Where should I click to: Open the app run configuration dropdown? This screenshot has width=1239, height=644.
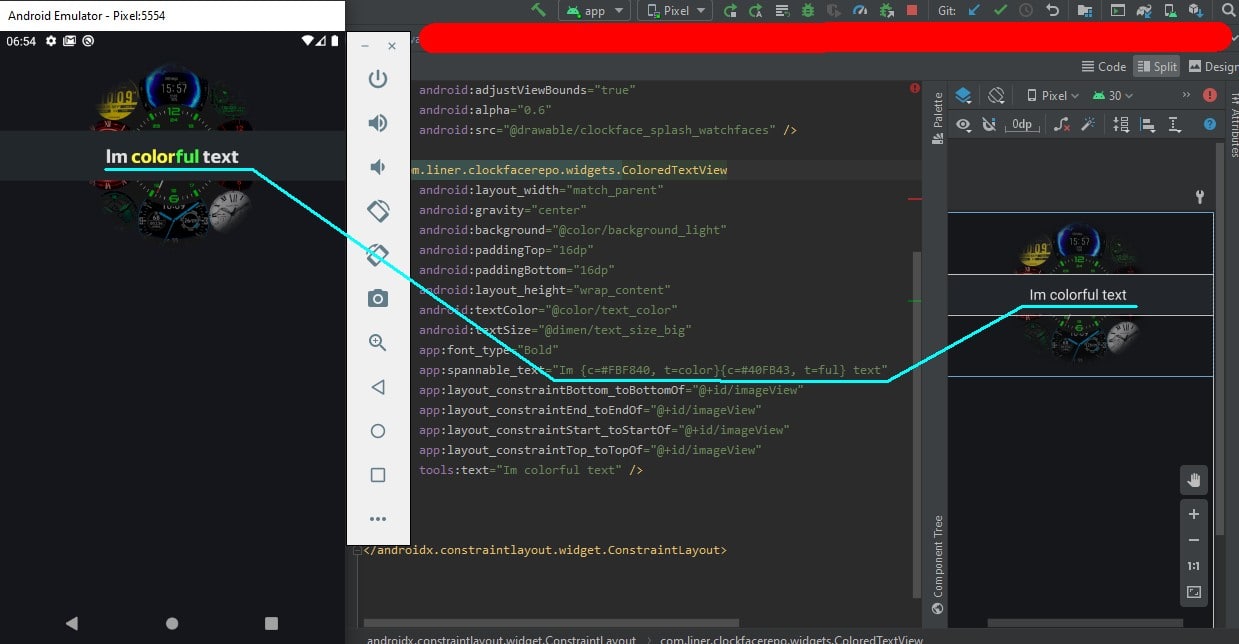594,11
